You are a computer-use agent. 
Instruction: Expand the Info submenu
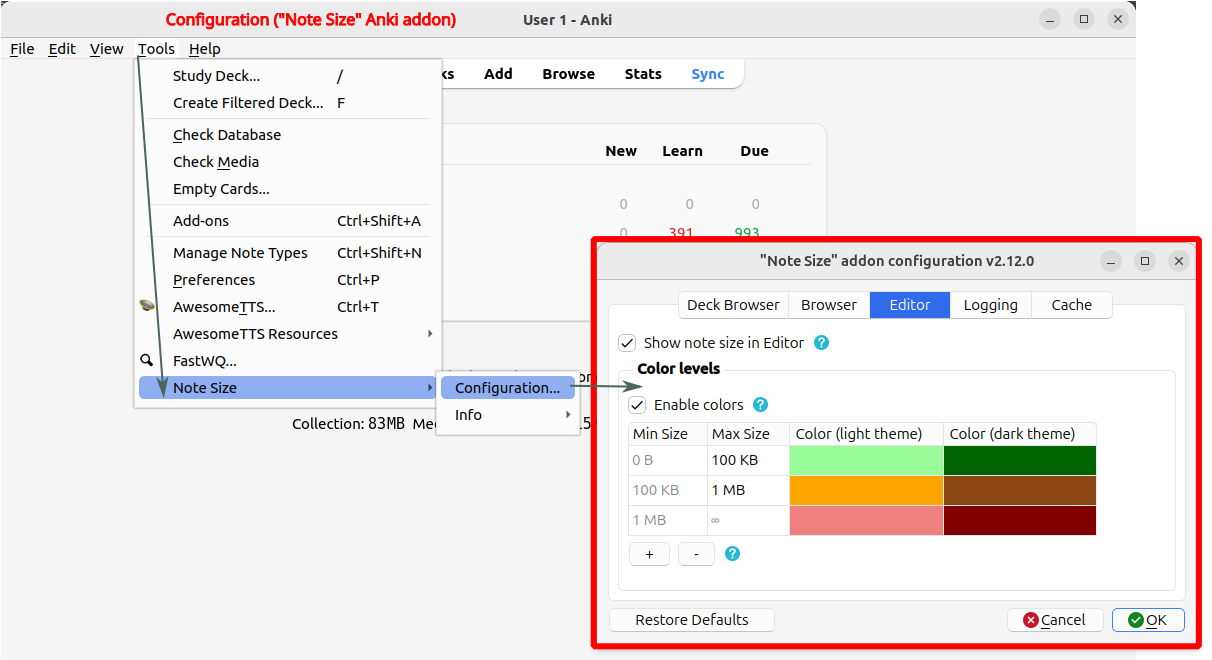pos(568,415)
